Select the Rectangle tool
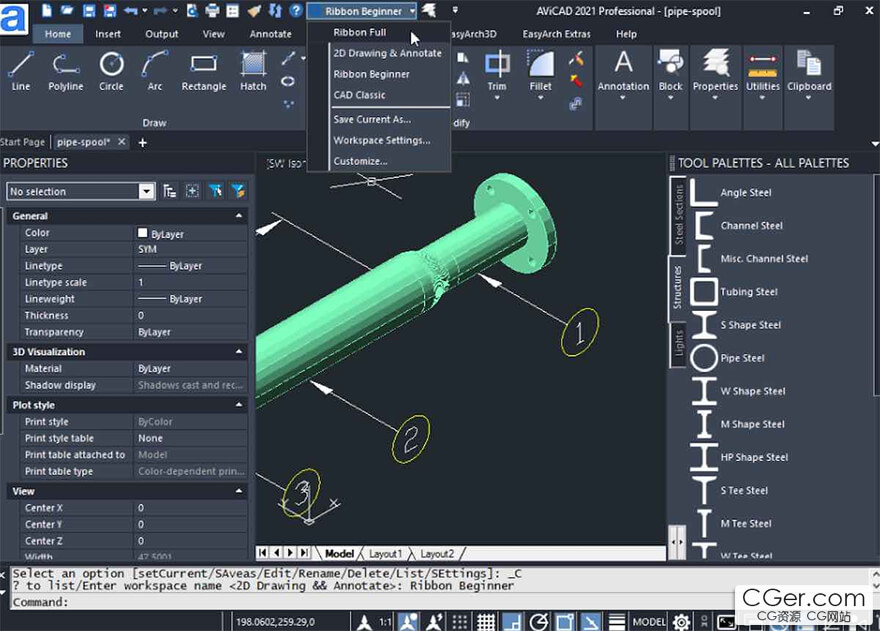This screenshot has width=880, height=631. (x=204, y=70)
